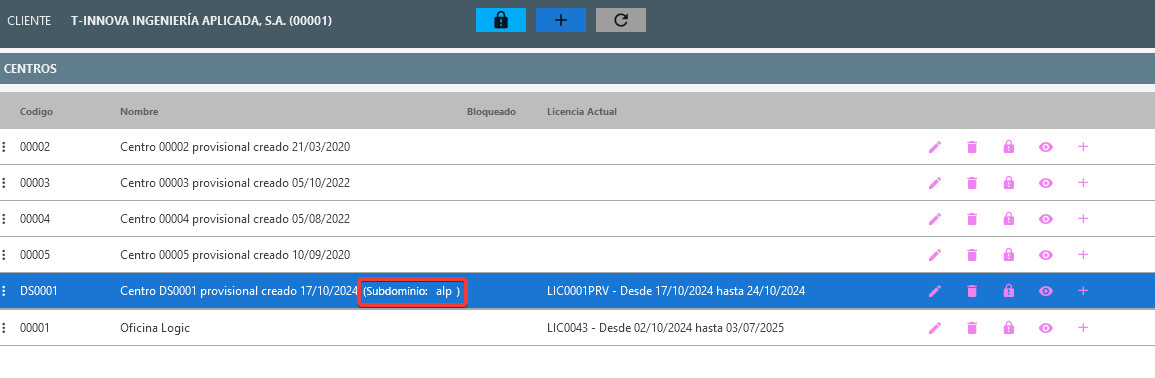This screenshot has height=378, width=1155.
Task: Click the Licencia Actual column header
Action: click(x=582, y=111)
